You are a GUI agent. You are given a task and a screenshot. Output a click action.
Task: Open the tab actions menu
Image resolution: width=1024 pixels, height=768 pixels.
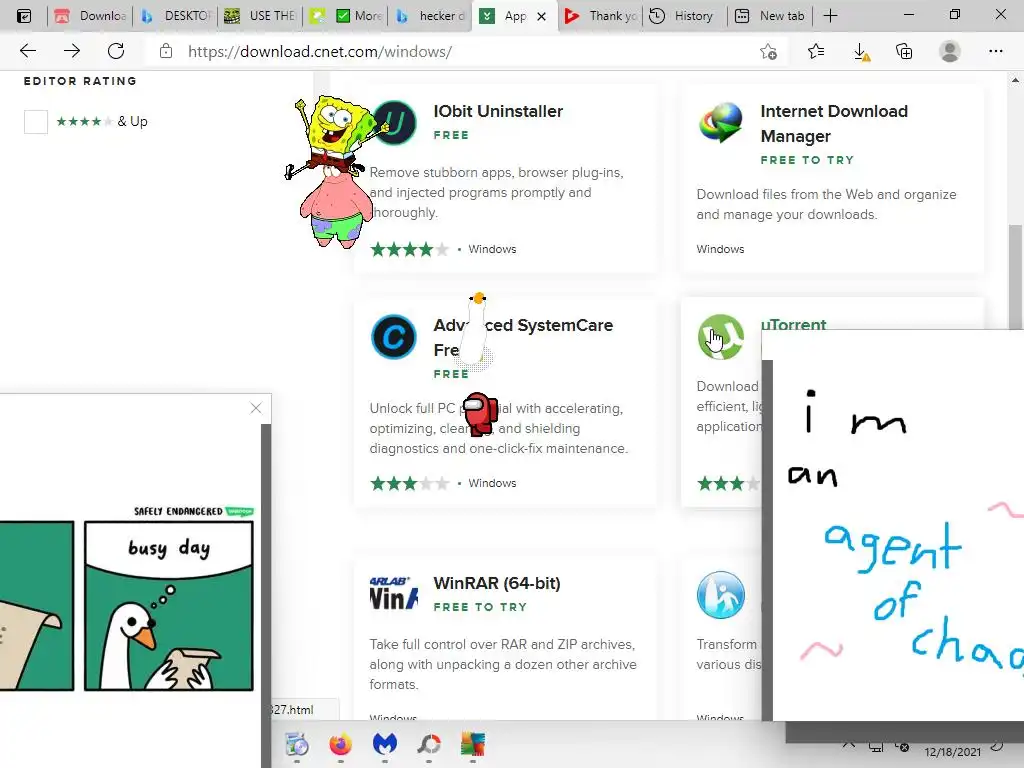click(x=24, y=16)
